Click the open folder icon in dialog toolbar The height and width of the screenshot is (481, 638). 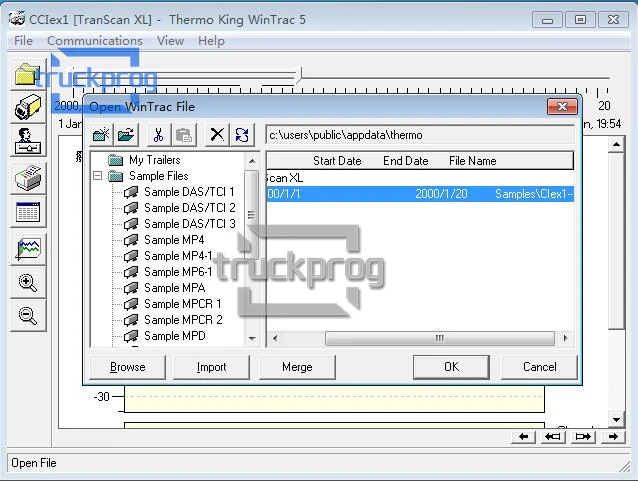[x=126, y=135]
